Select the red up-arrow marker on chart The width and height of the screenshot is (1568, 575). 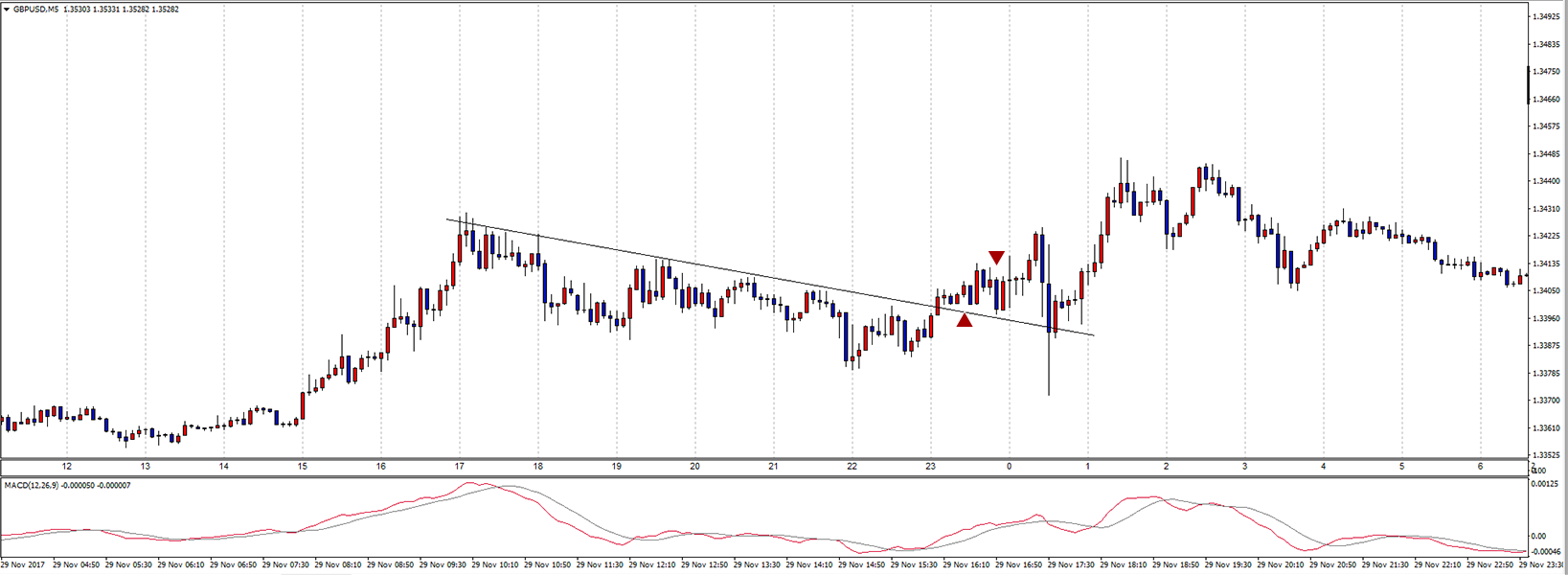[965, 320]
